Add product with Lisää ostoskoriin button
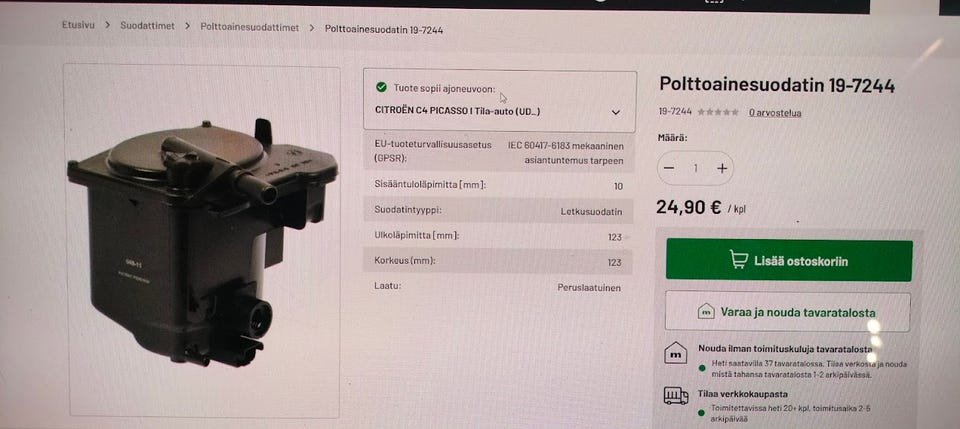This screenshot has height=429, width=960. point(789,261)
